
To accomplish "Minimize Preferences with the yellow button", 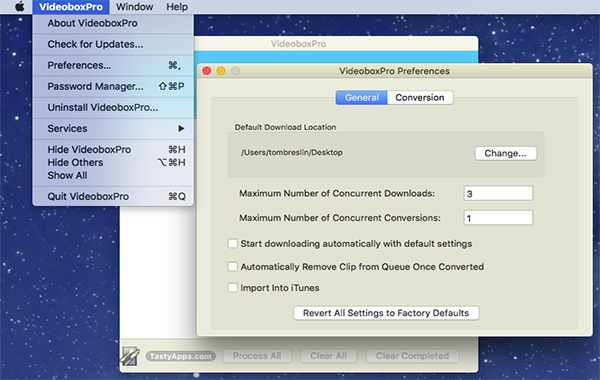I will (x=221, y=71).
